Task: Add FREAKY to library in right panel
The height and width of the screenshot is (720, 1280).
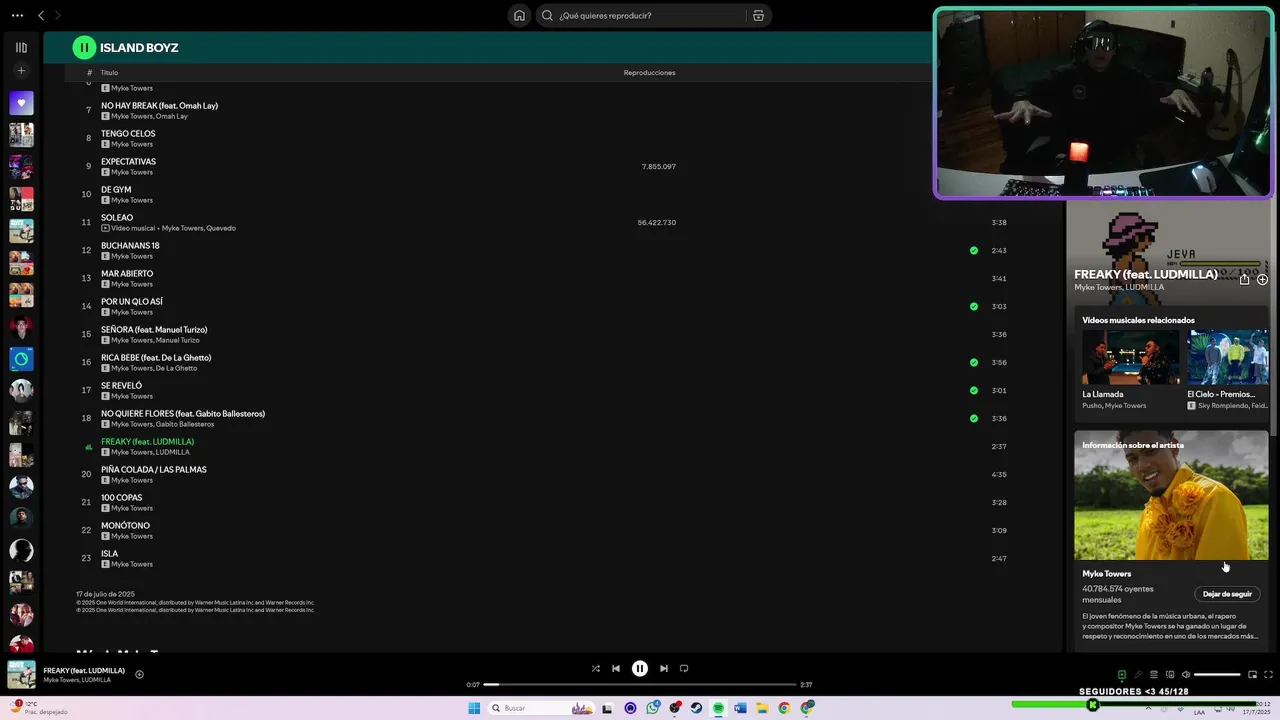Action: pos(1262,280)
